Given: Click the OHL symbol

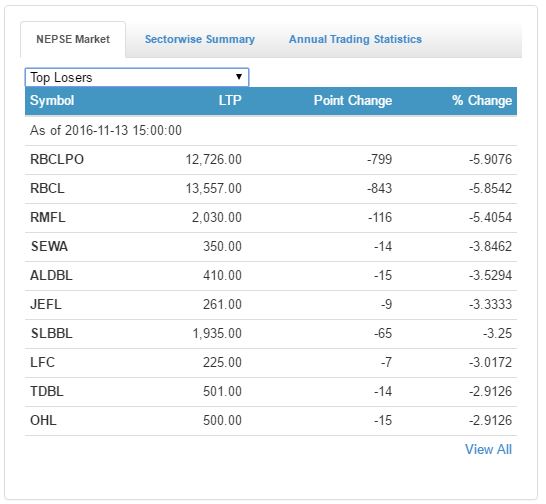Looking at the screenshot, I should pos(43,420).
